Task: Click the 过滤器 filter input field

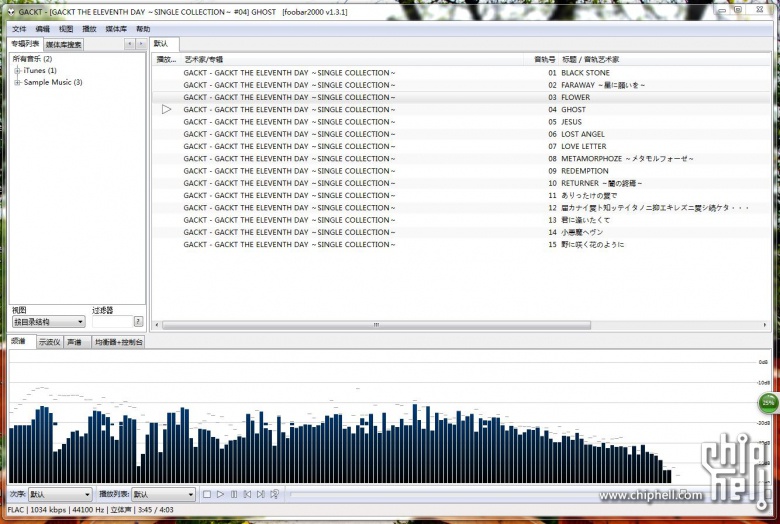Action: 112,322
